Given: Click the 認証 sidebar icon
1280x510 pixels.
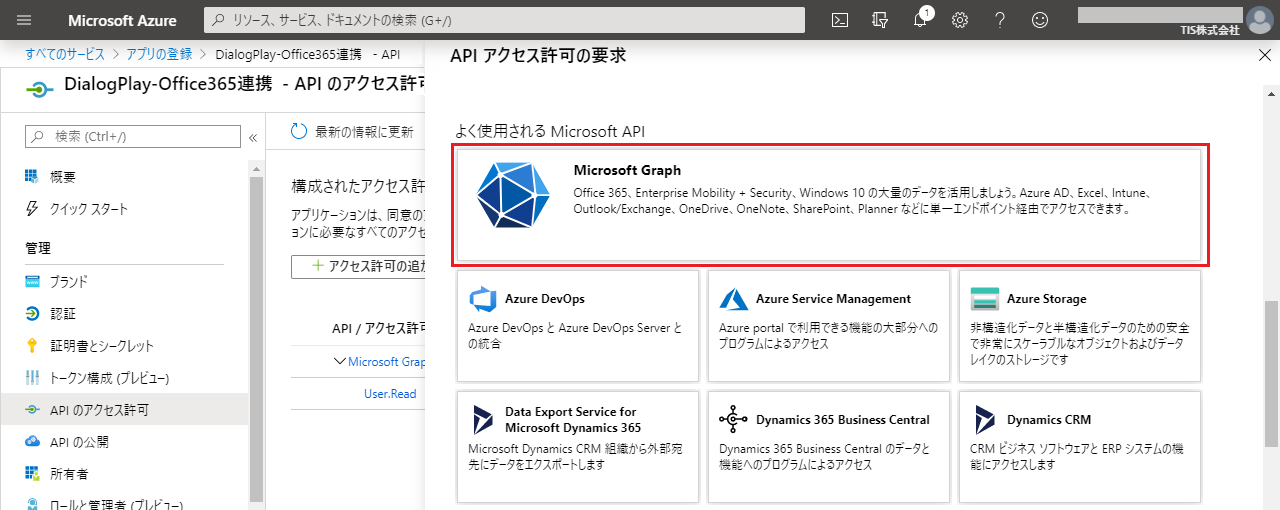Looking at the screenshot, I should 32,314.
